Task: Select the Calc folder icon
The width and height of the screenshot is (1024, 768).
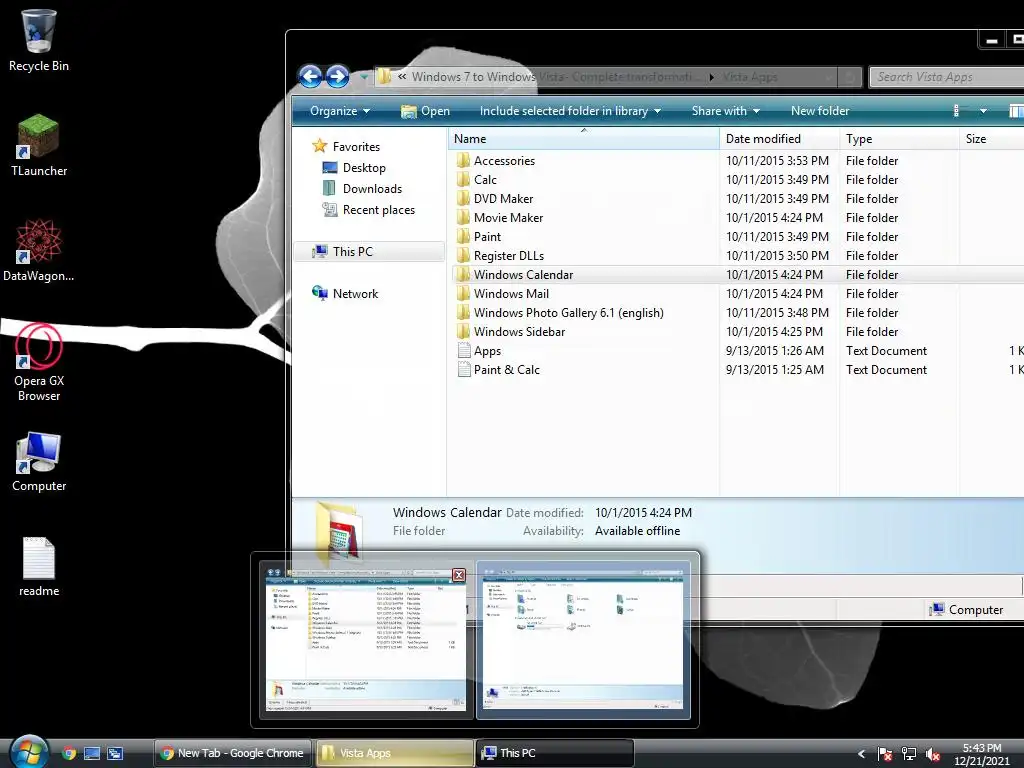Action: point(464,180)
